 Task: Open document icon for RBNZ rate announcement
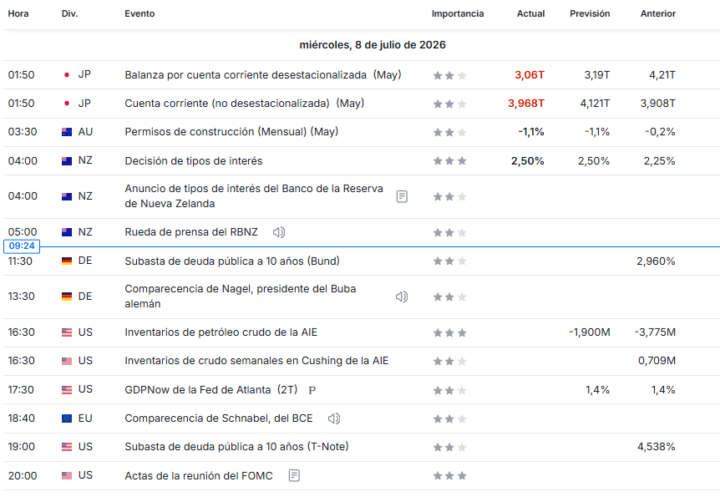point(402,197)
